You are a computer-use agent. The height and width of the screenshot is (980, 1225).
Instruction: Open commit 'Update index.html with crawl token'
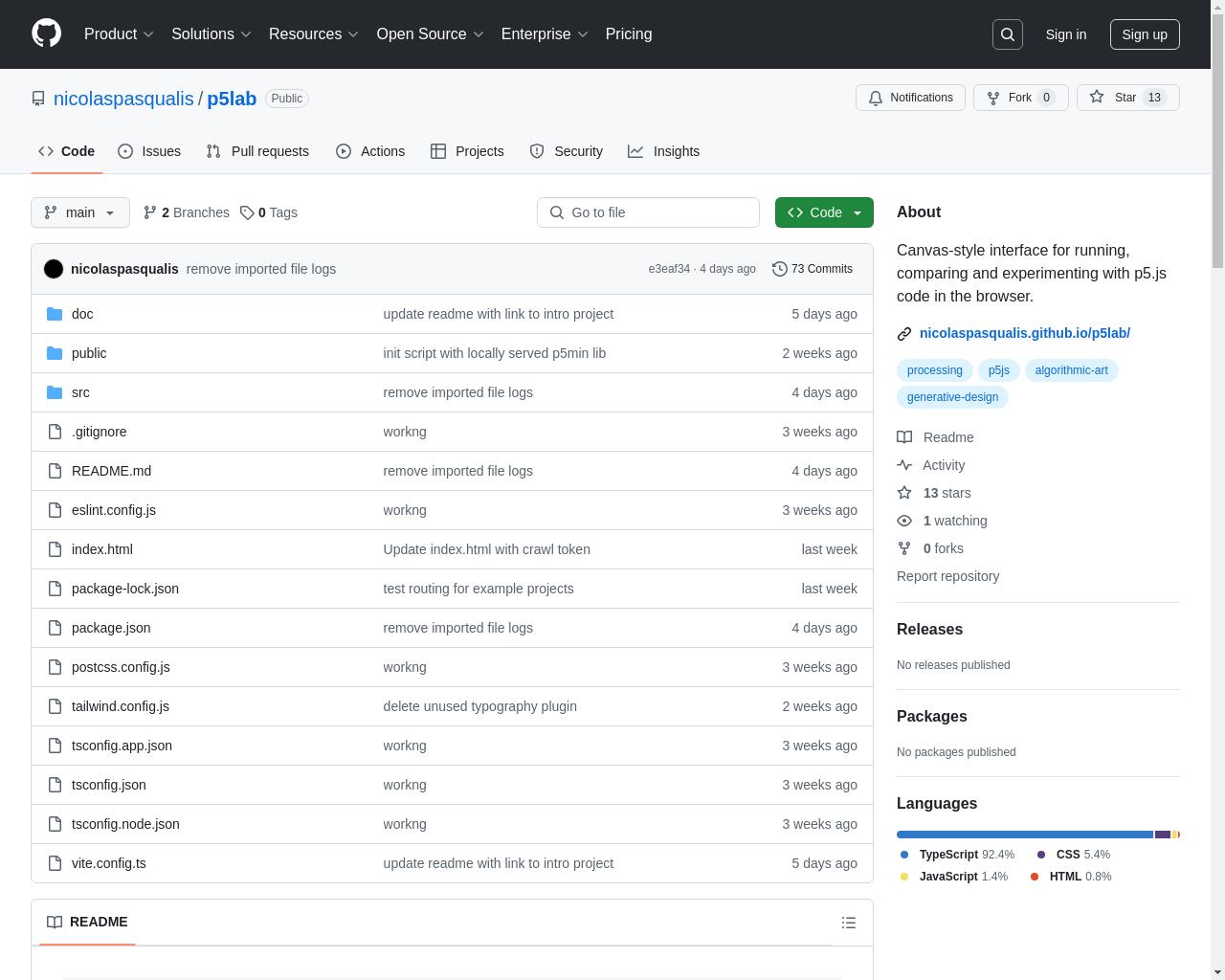[486, 549]
